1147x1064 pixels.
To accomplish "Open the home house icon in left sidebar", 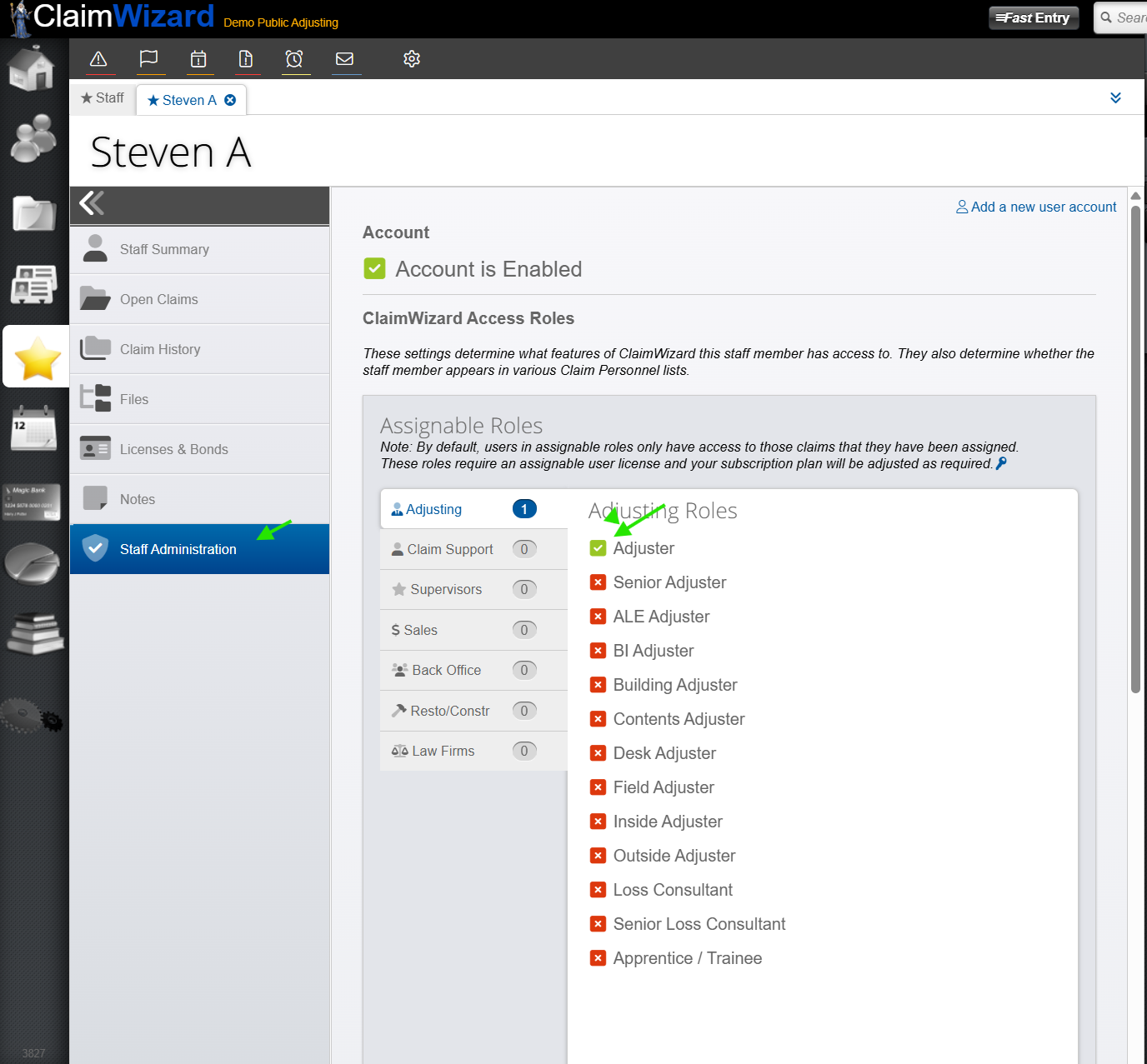I will (33, 68).
